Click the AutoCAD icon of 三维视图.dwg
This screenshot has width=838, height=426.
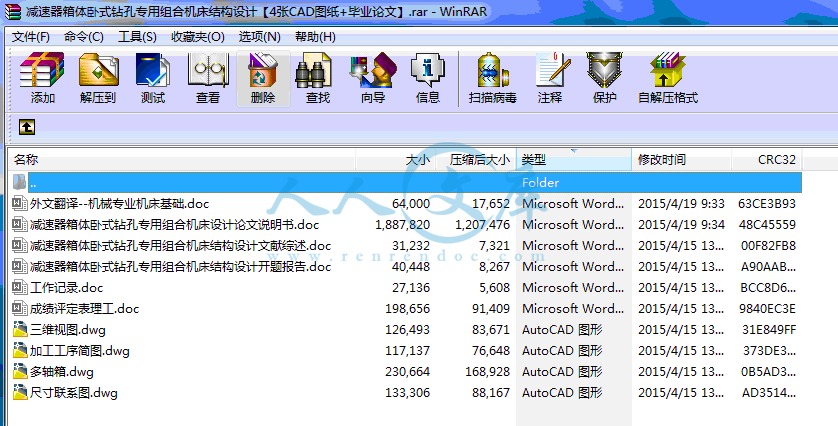20,329
